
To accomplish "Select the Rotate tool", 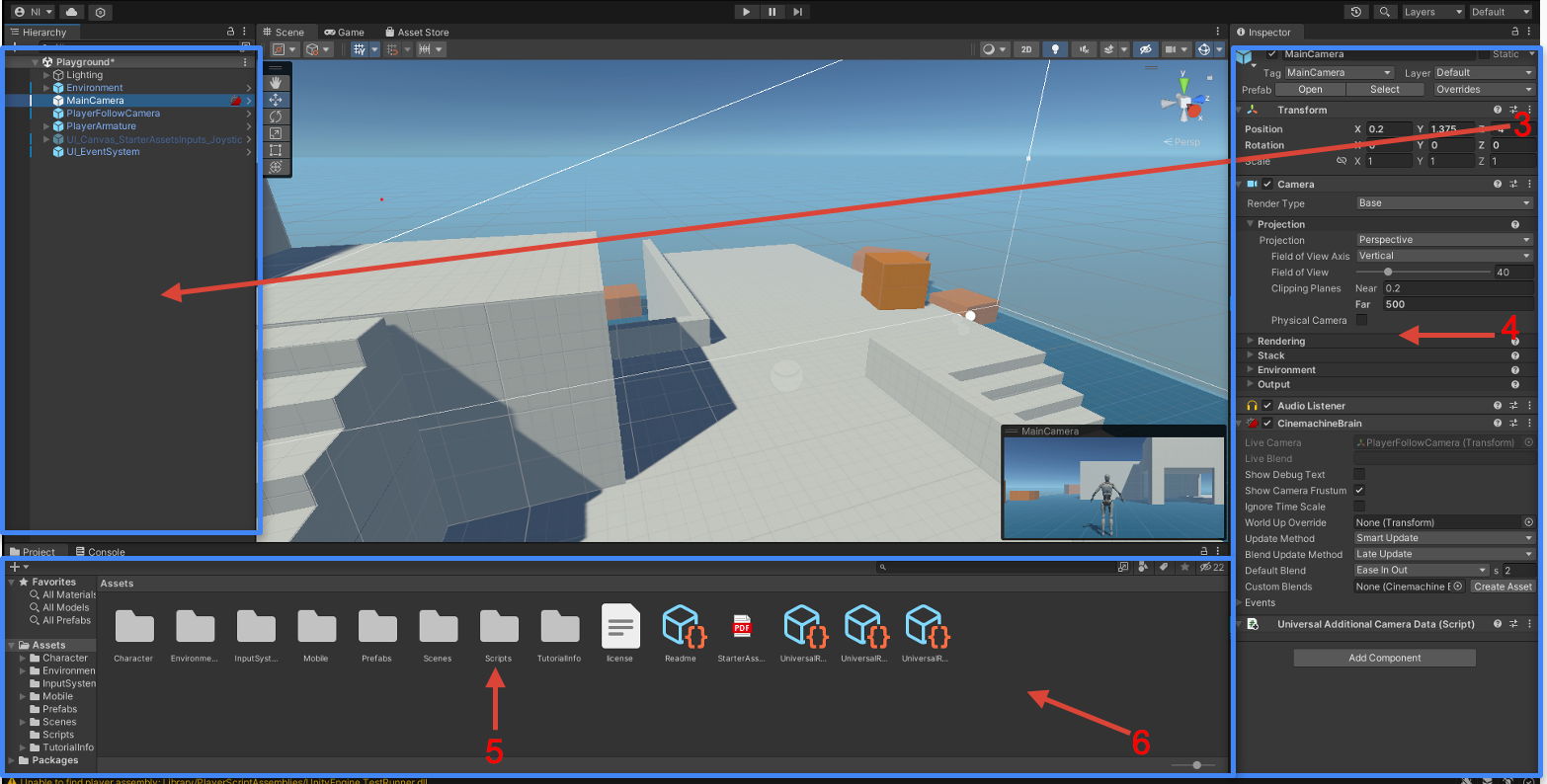I will point(276,117).
